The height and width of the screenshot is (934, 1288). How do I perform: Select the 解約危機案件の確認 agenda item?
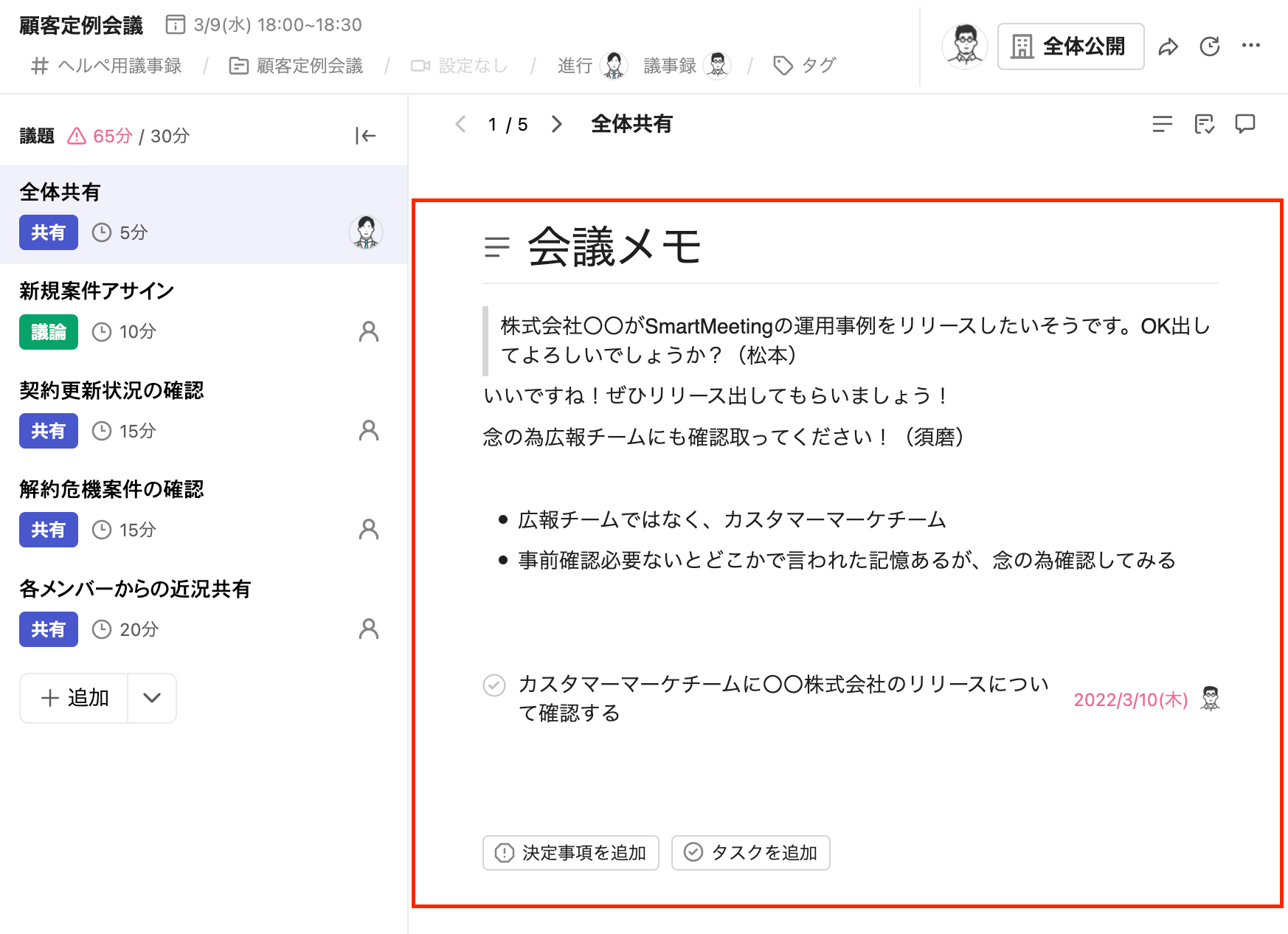(x=204, y=511)
